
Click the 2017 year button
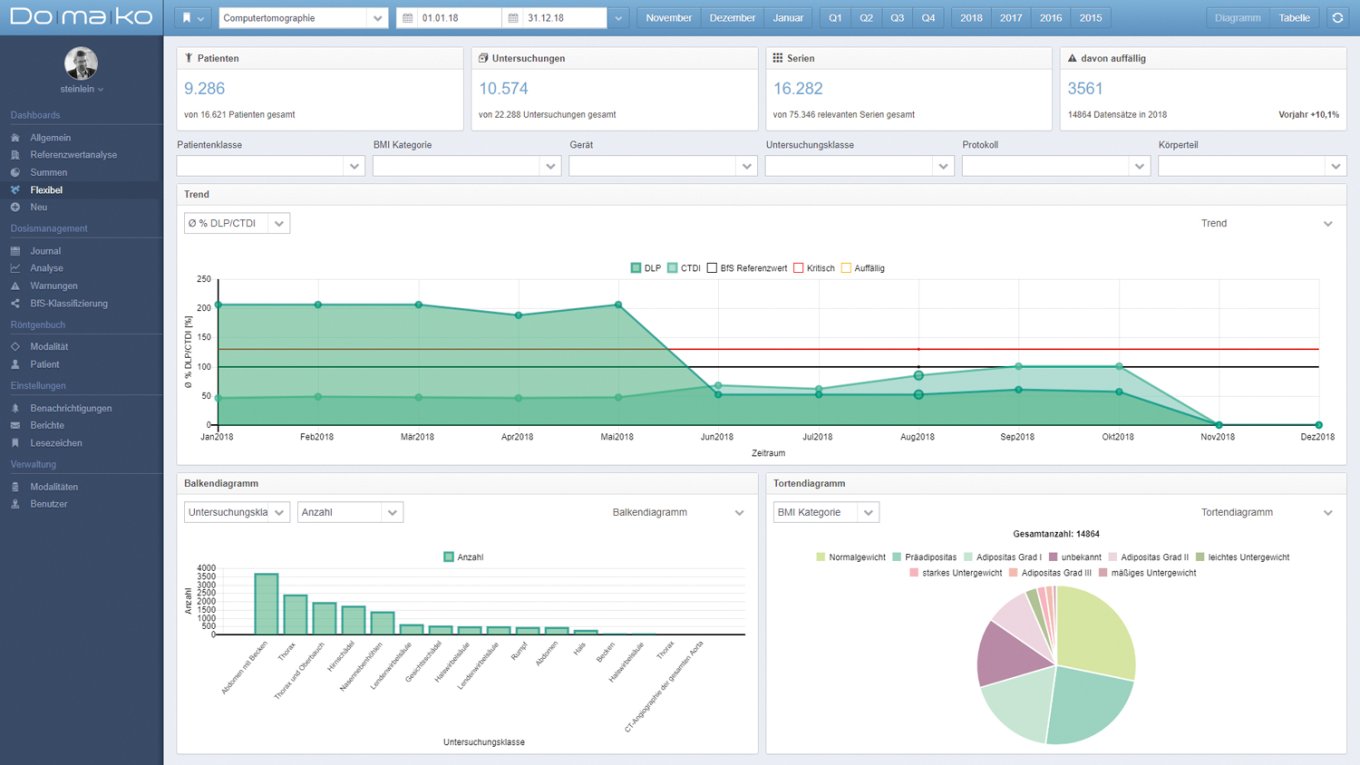1011,18
